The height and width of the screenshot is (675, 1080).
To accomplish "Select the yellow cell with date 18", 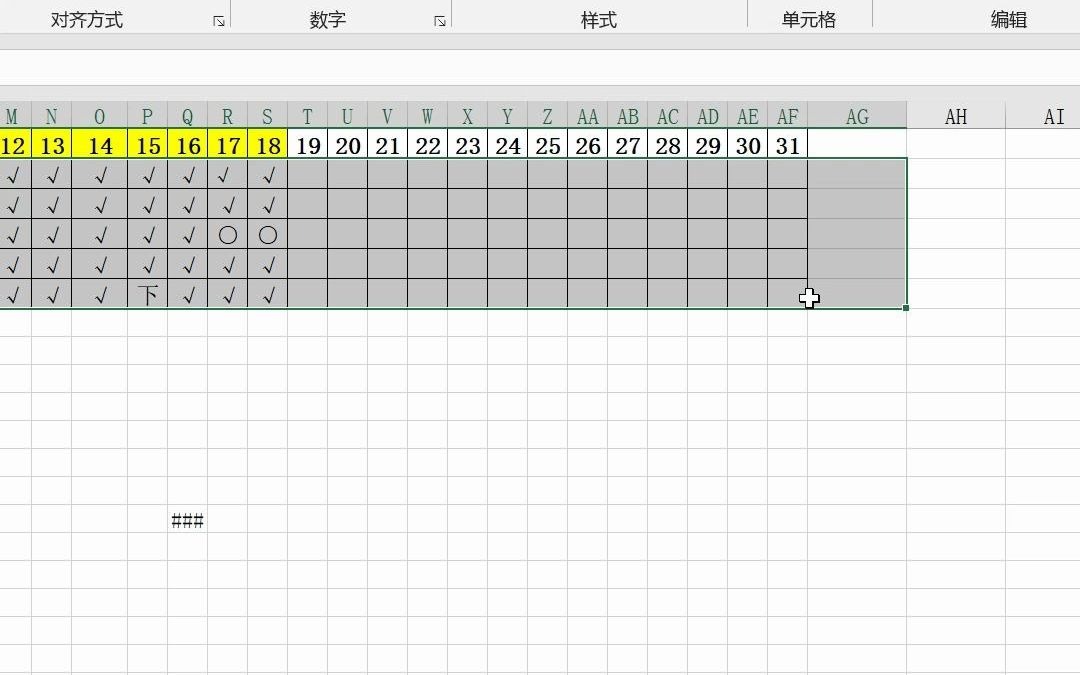I will pyautogui.click(x=267, y=145).
